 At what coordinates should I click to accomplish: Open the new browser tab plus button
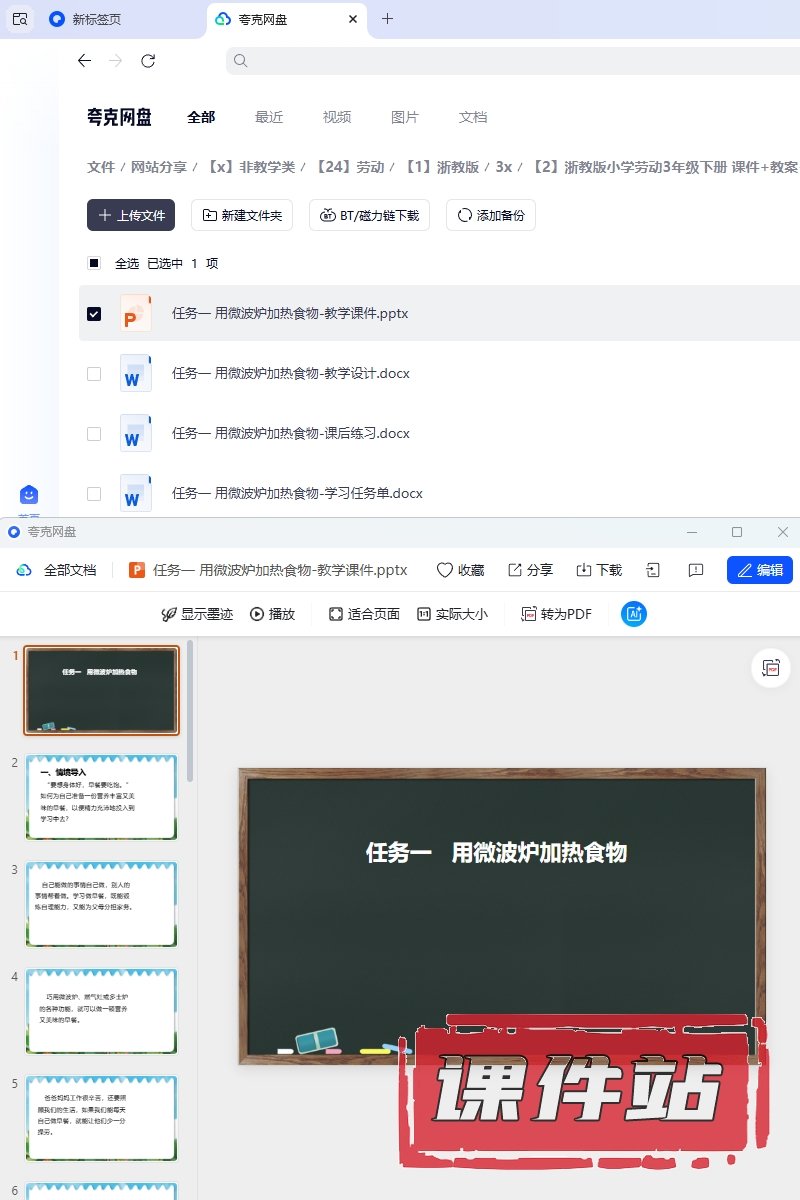coord(388,19)
